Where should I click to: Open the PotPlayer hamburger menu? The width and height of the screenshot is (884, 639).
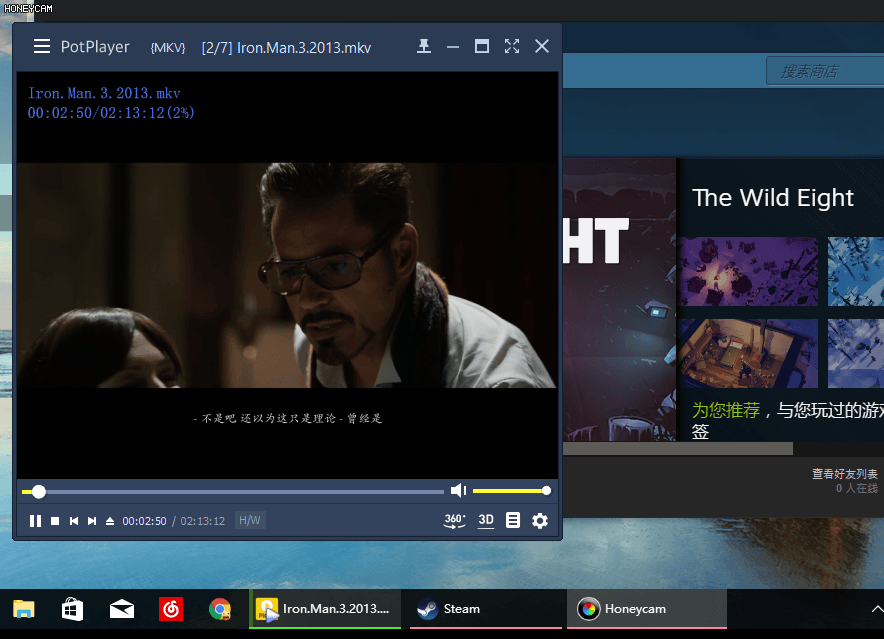click(x=42, y=46)
